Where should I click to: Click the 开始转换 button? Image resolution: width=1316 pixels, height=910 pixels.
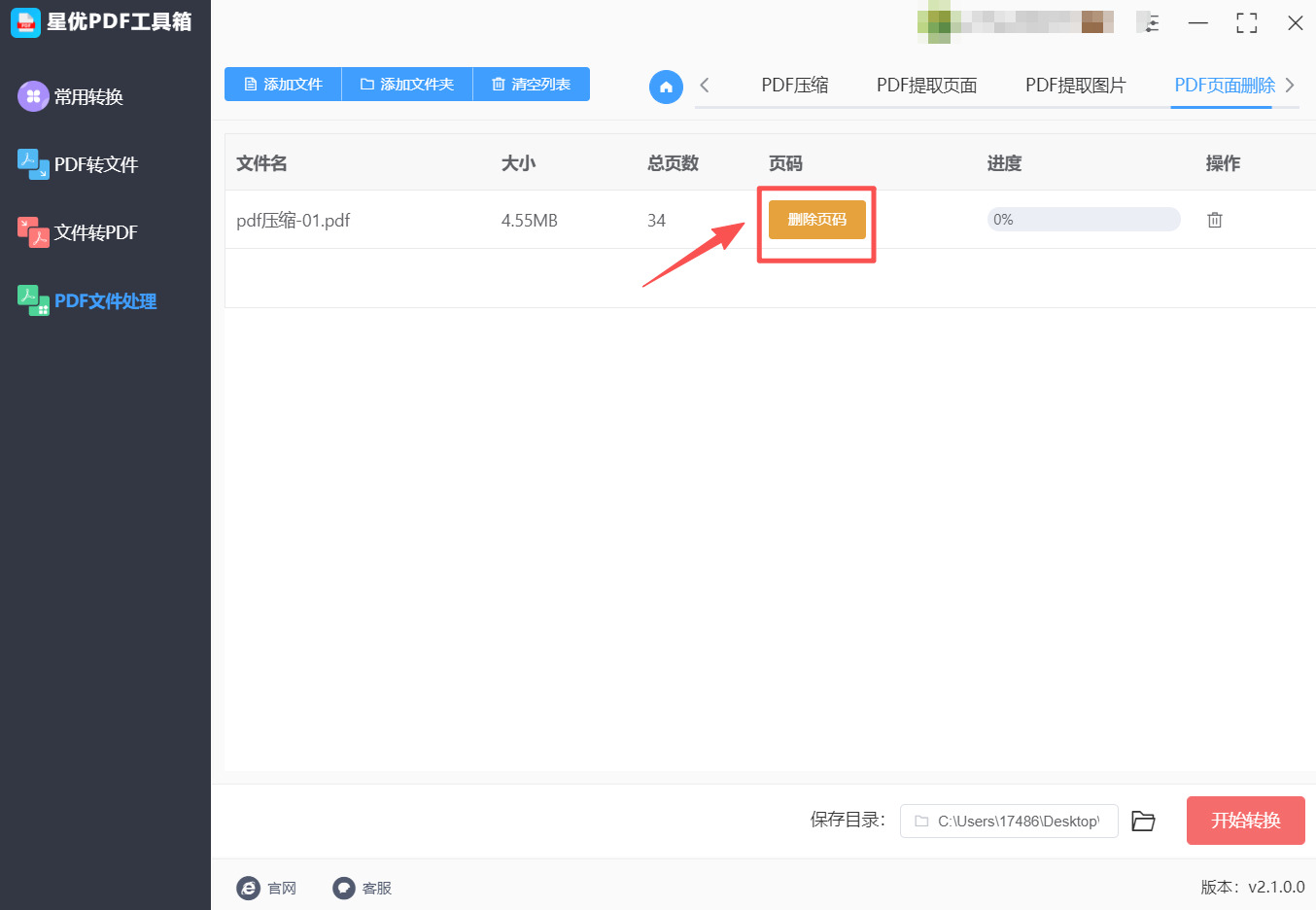1246,821
